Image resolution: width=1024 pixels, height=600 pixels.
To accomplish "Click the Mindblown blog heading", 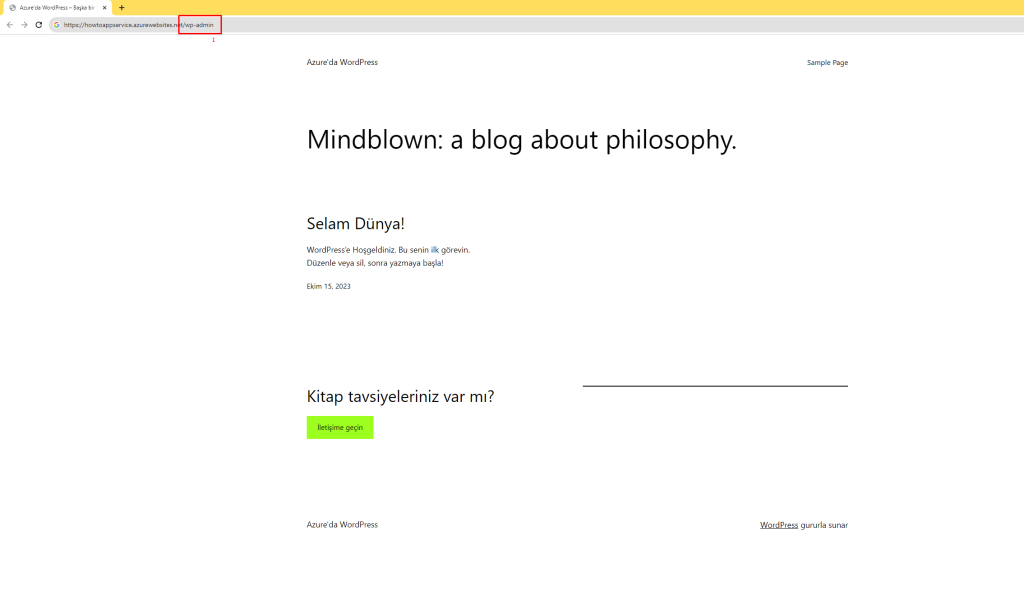I will [521, 139].
